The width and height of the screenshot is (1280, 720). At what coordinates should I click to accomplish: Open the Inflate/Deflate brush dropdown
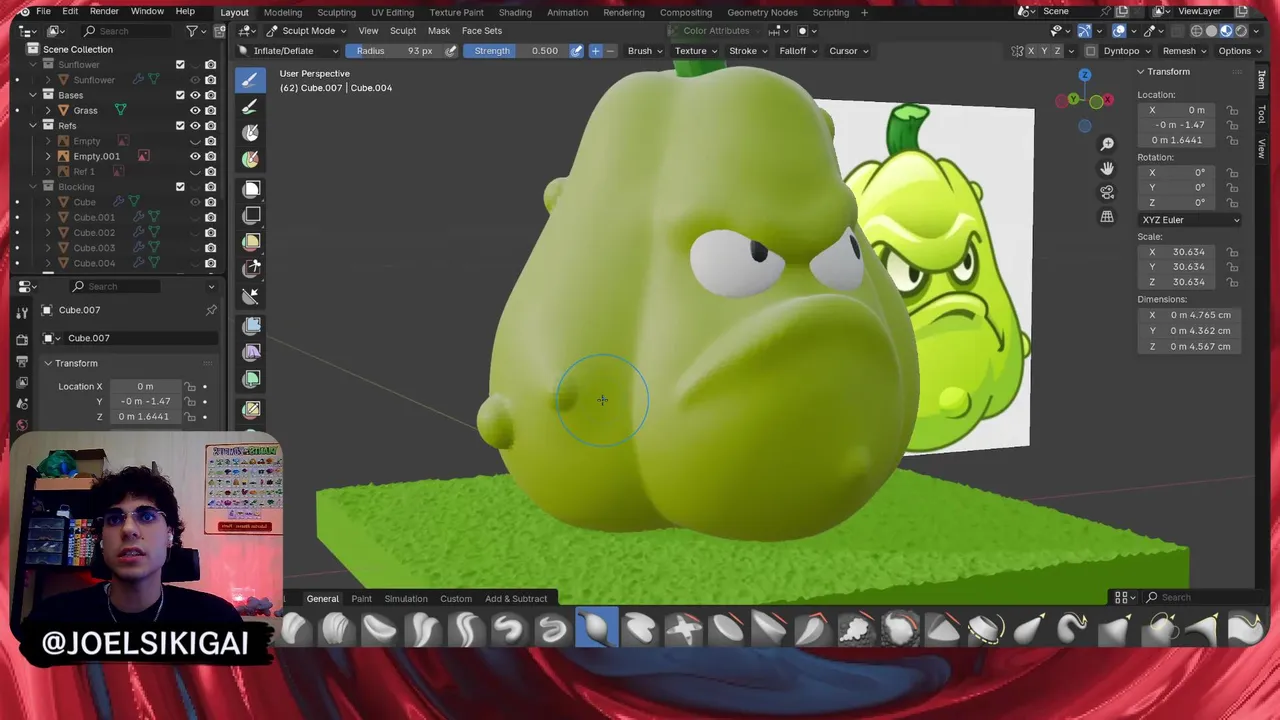[289, 51]
